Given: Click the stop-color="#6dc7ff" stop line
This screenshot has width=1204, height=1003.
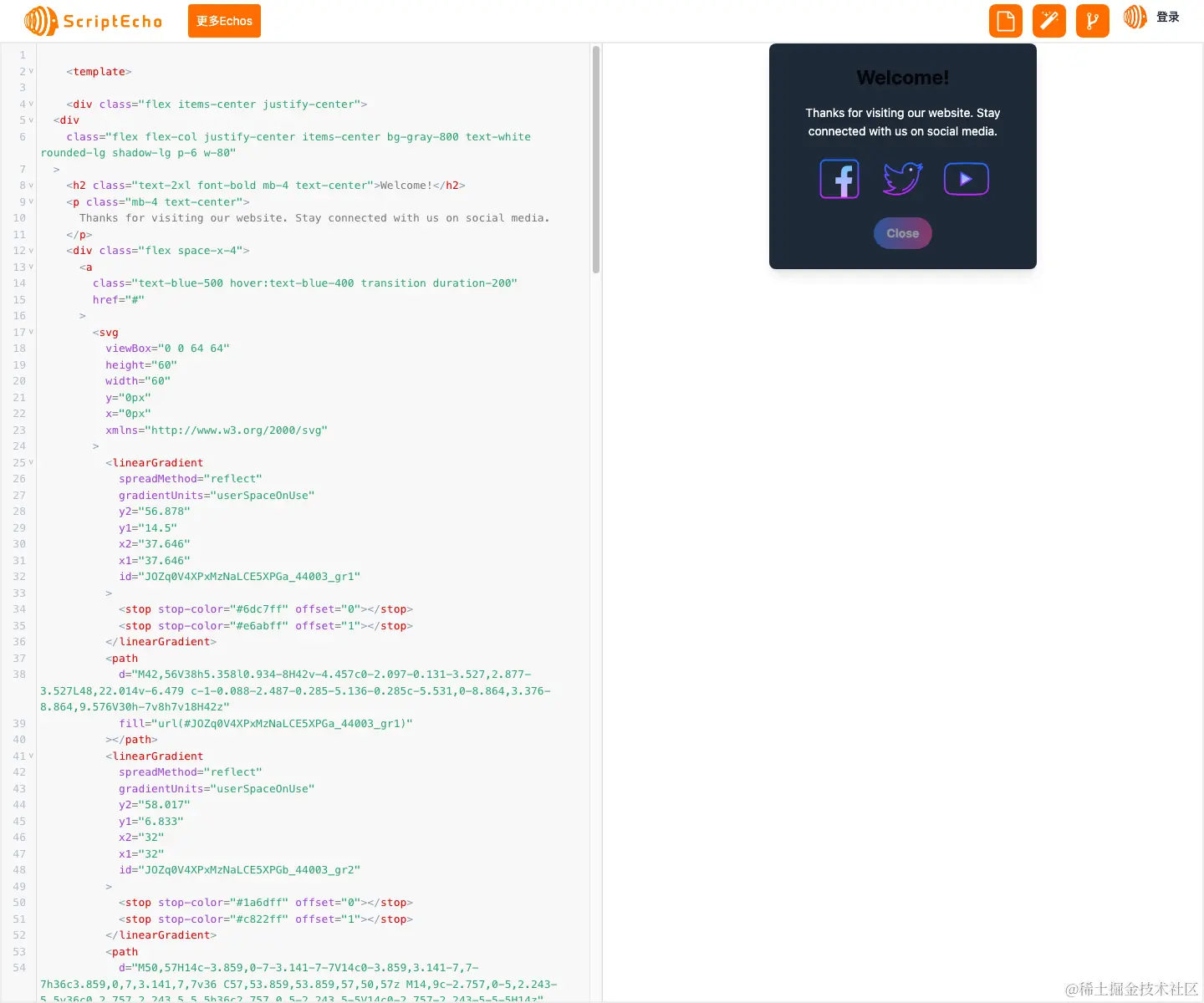Looking at the screenshot, I should click(266, 609).
